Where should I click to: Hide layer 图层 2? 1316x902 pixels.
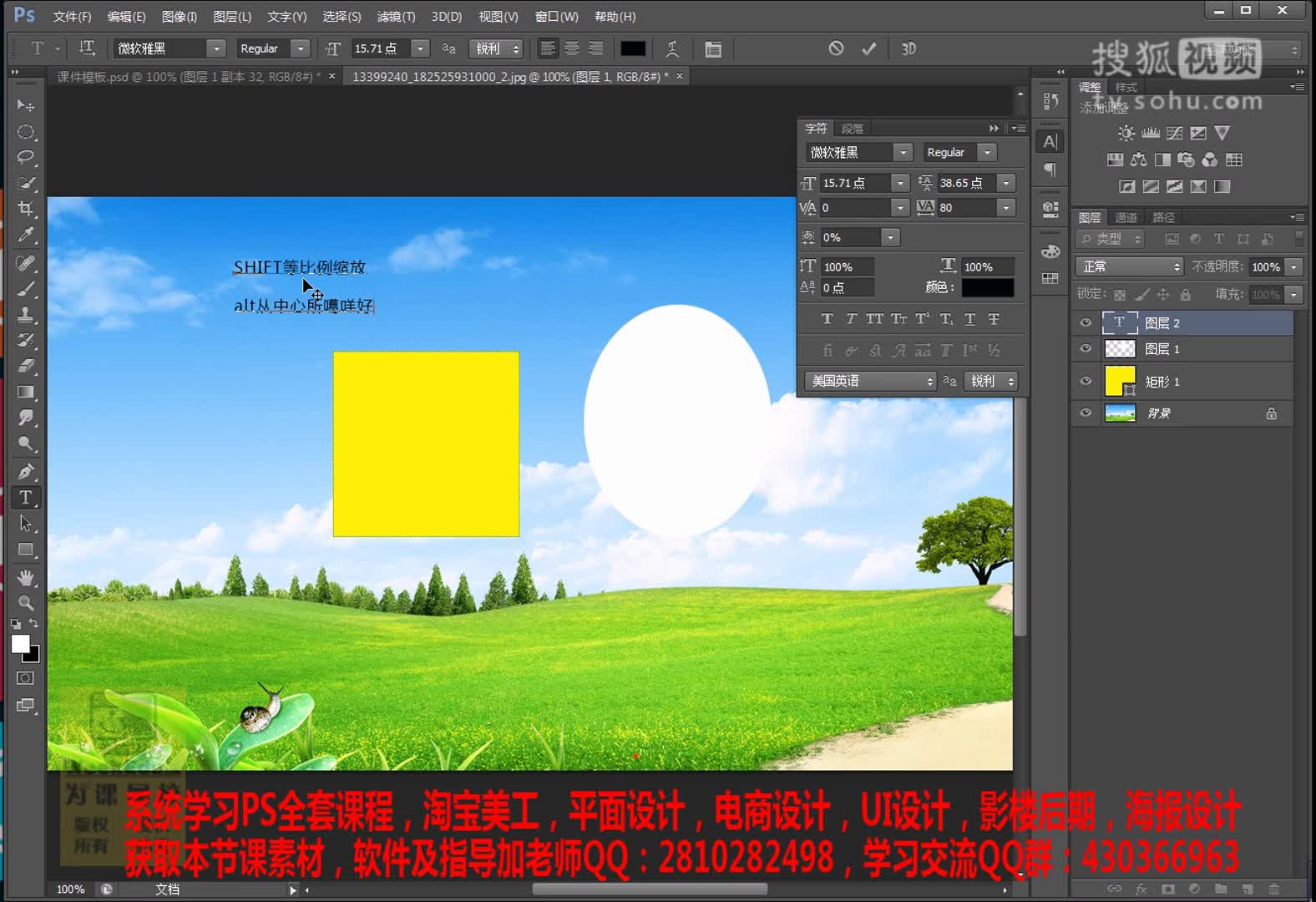point(1086,322)
